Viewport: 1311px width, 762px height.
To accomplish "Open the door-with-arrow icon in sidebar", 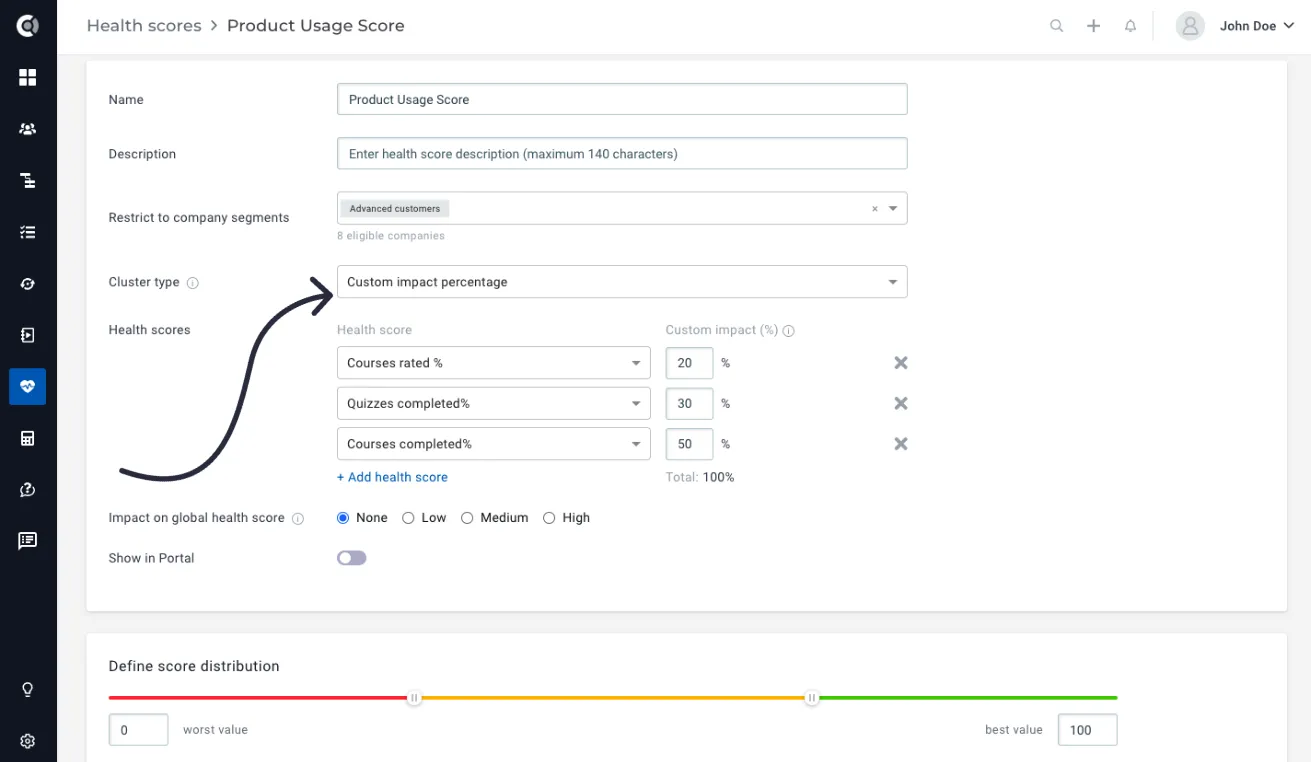I will 28,335.
